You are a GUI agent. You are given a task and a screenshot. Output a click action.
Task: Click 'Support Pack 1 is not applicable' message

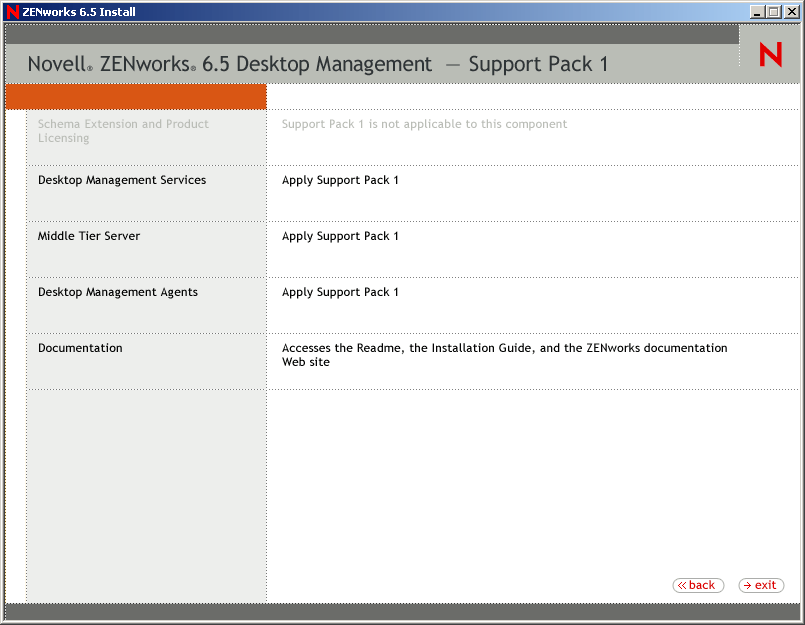422,124
